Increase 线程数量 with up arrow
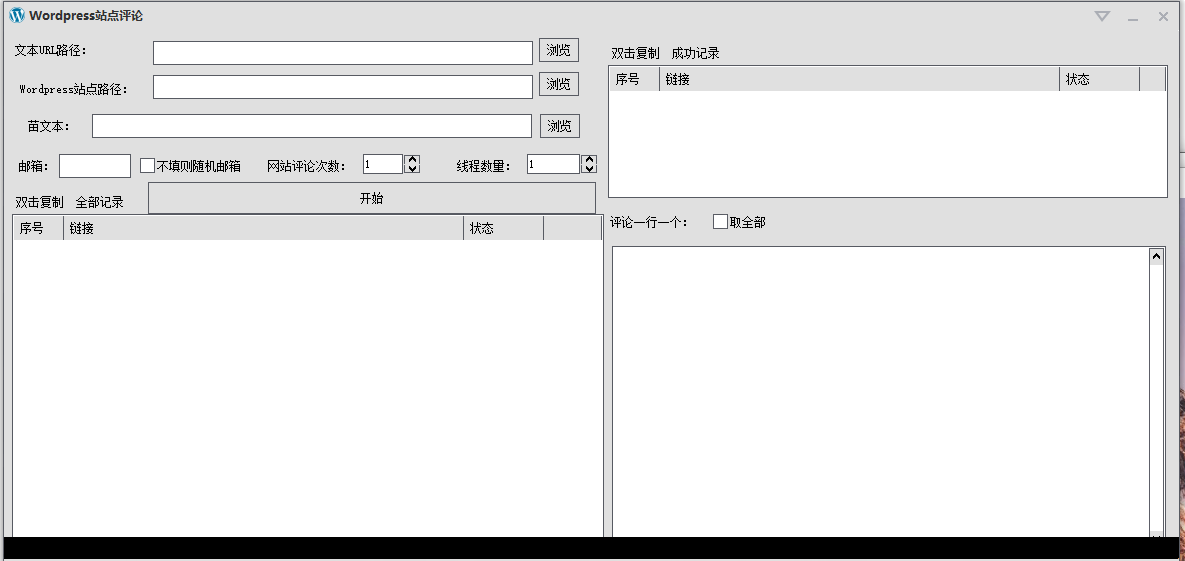 tap(589, 160)
